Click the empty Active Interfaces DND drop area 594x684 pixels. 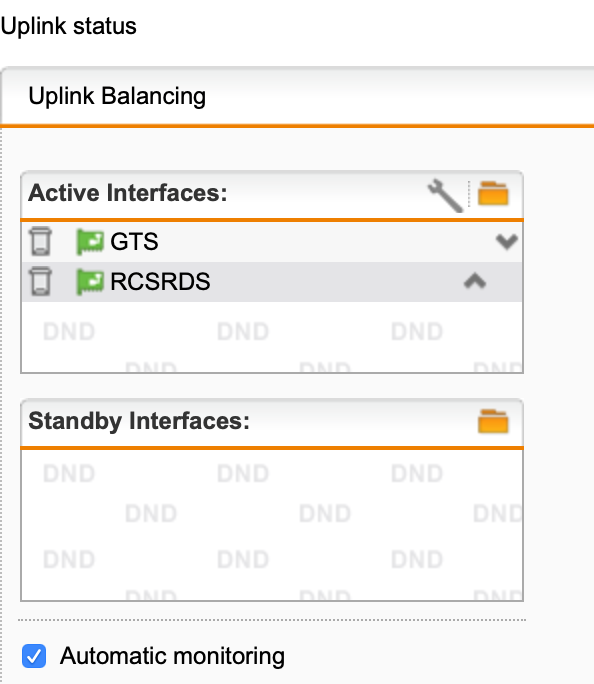pyautogui.click(x=272, y=337)
